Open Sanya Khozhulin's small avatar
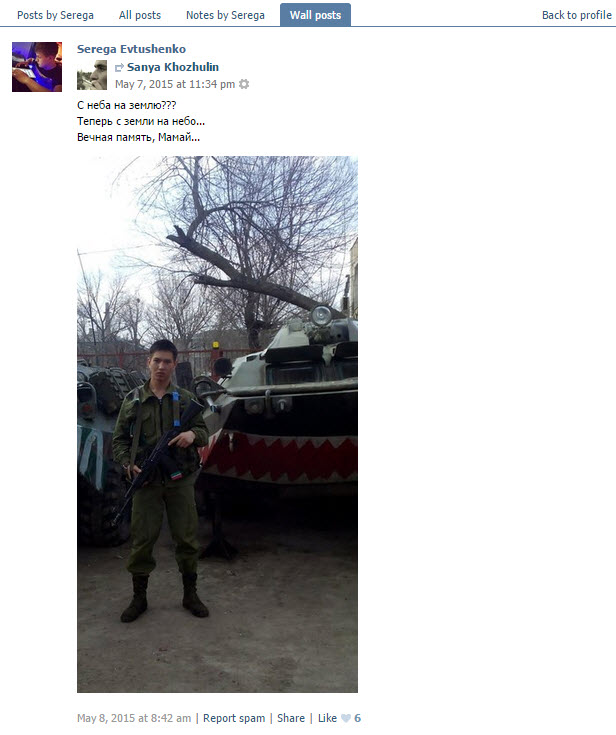 (x=92, y=75)
